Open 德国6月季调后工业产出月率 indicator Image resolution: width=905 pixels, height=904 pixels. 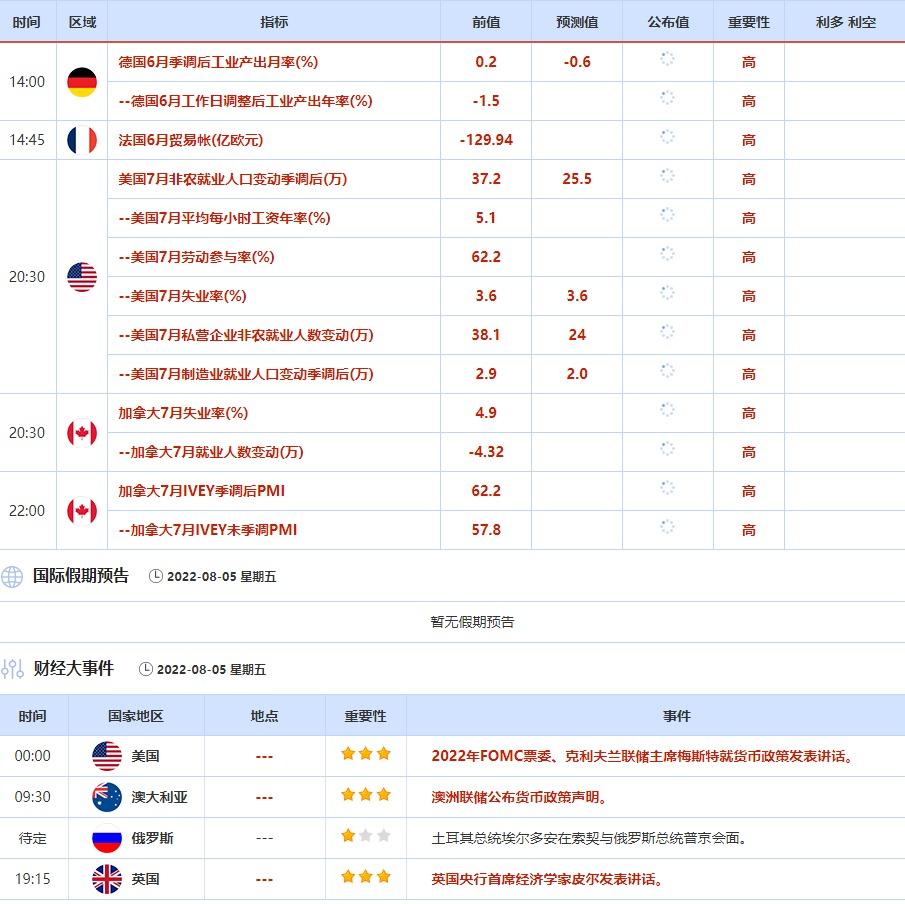point(218,62)
